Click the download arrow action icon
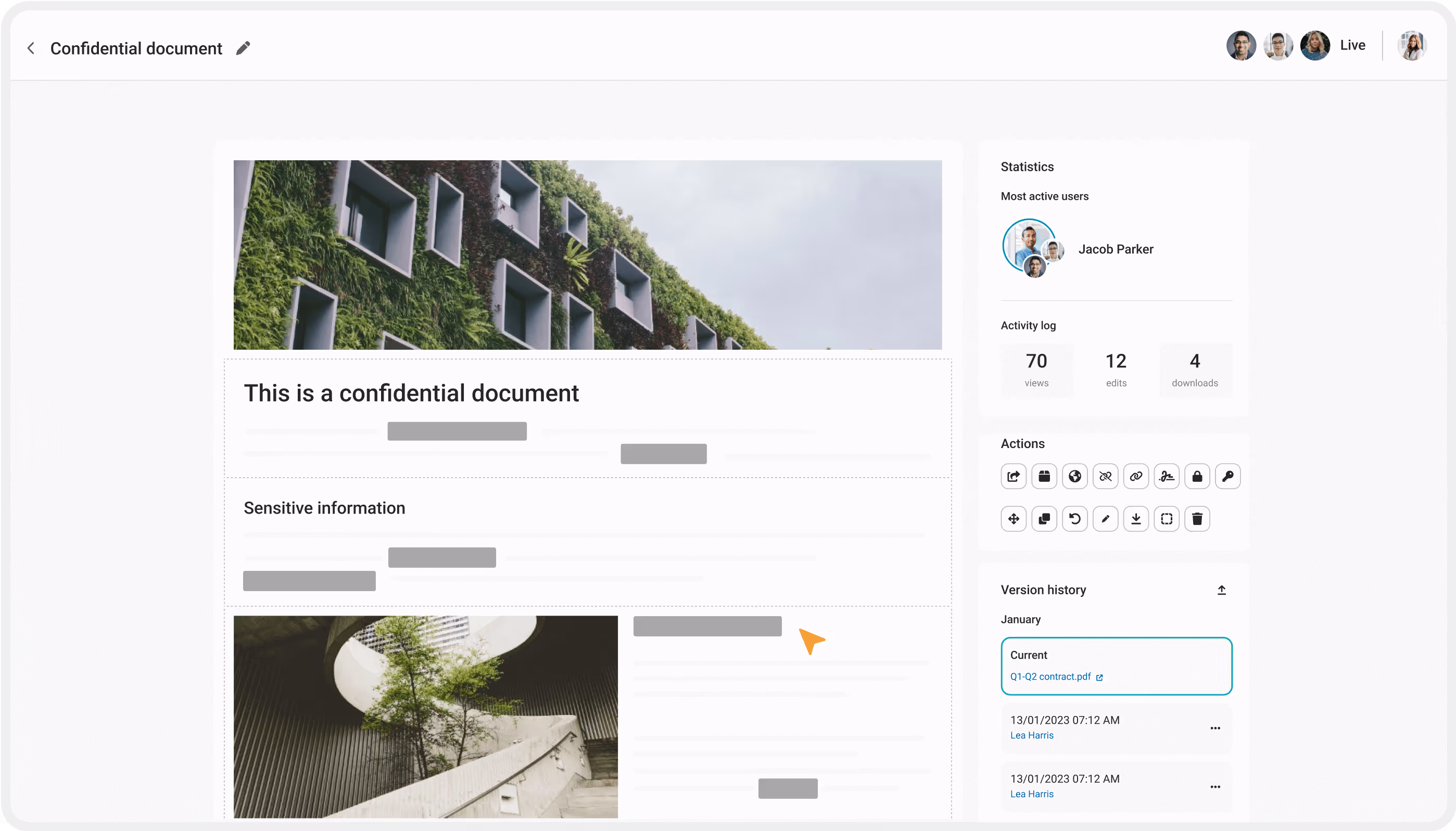 [1136, 519]
